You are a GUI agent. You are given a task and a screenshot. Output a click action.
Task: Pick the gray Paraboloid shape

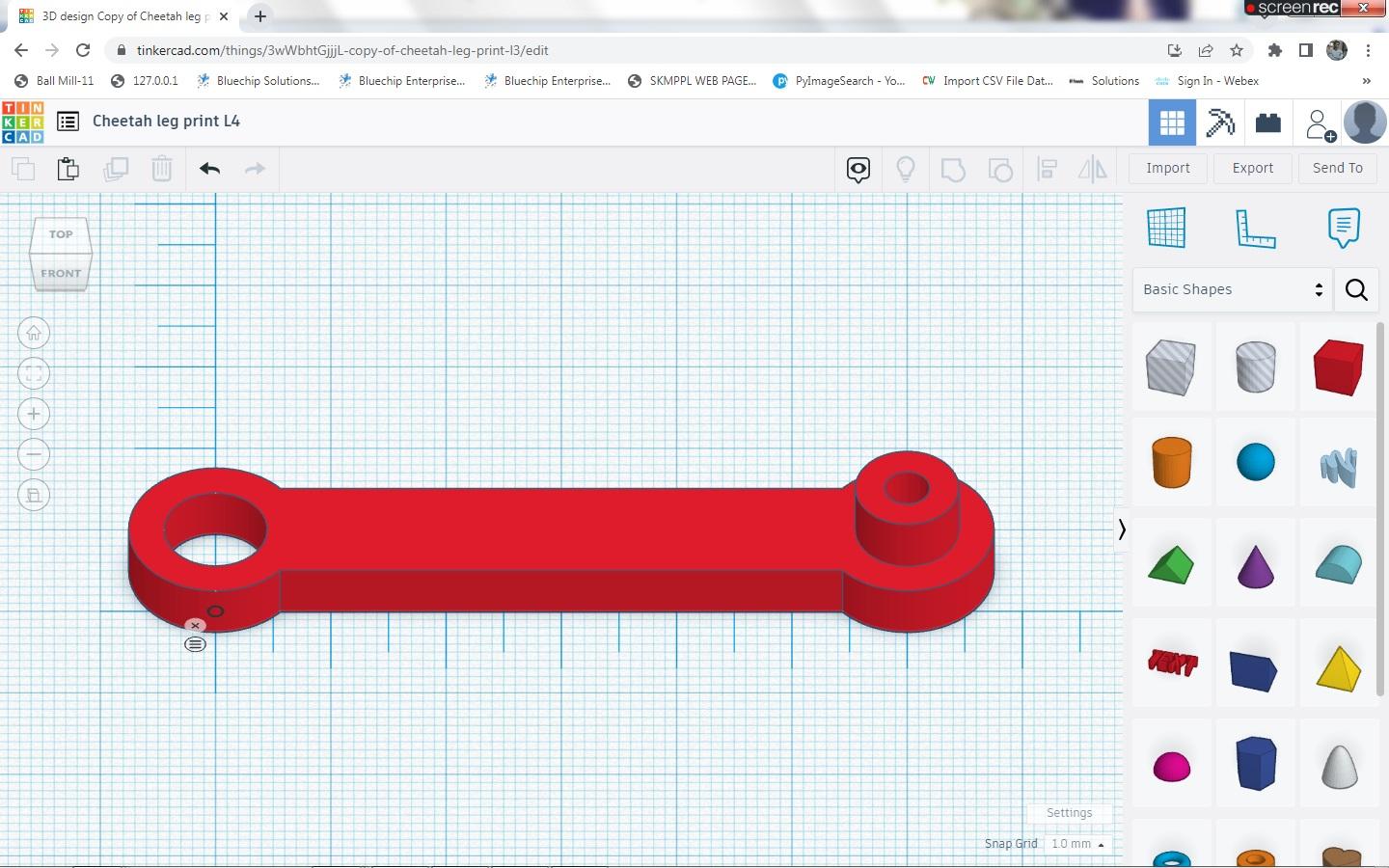point(1339,767)
